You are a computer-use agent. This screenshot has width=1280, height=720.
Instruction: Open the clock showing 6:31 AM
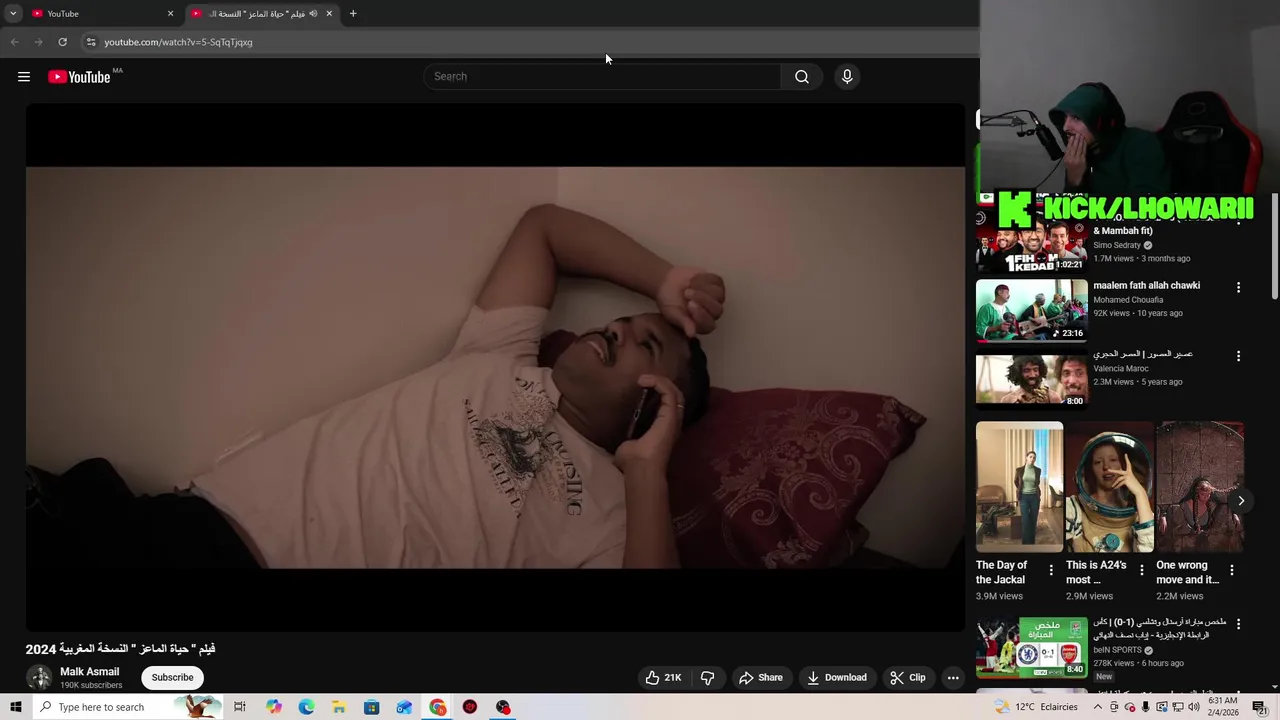pyautogui.click(x=1223, y=707)
